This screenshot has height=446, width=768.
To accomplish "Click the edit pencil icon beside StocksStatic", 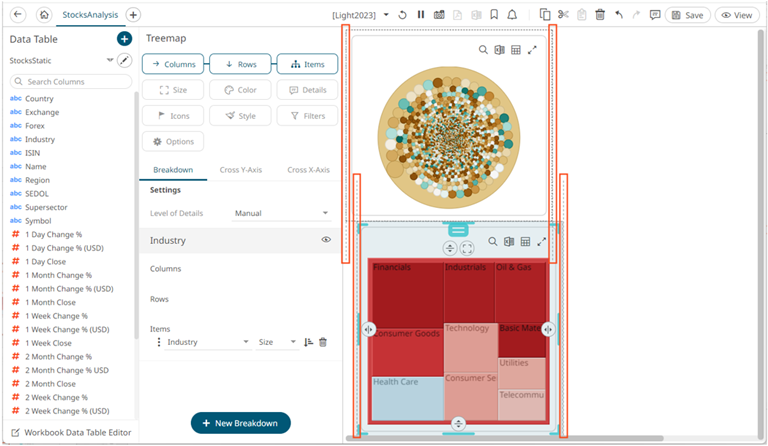I will [124, 61].
